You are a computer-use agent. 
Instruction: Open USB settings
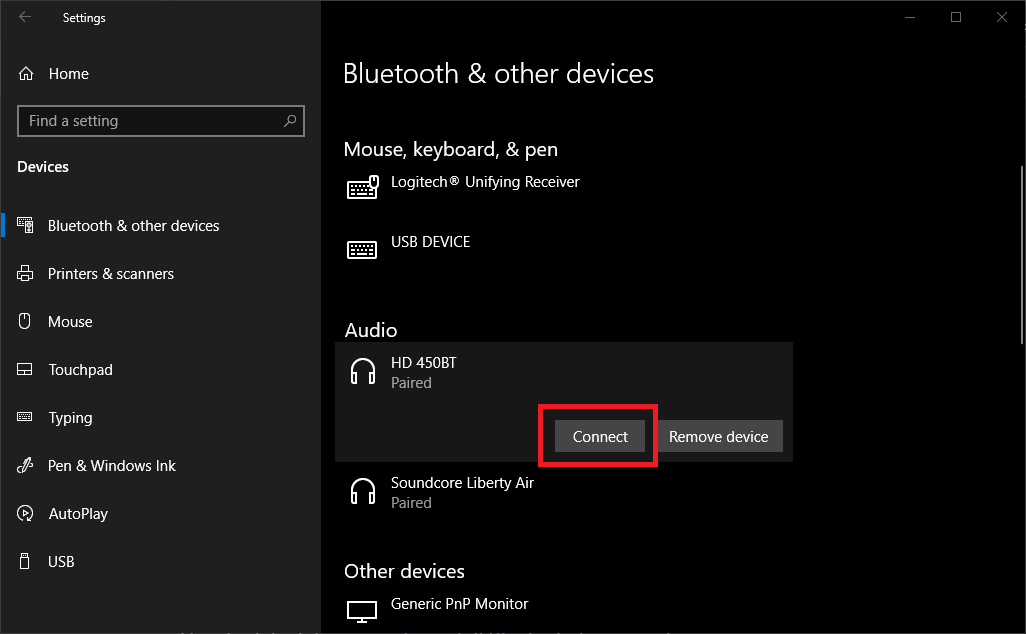click(x=61, y=561)
